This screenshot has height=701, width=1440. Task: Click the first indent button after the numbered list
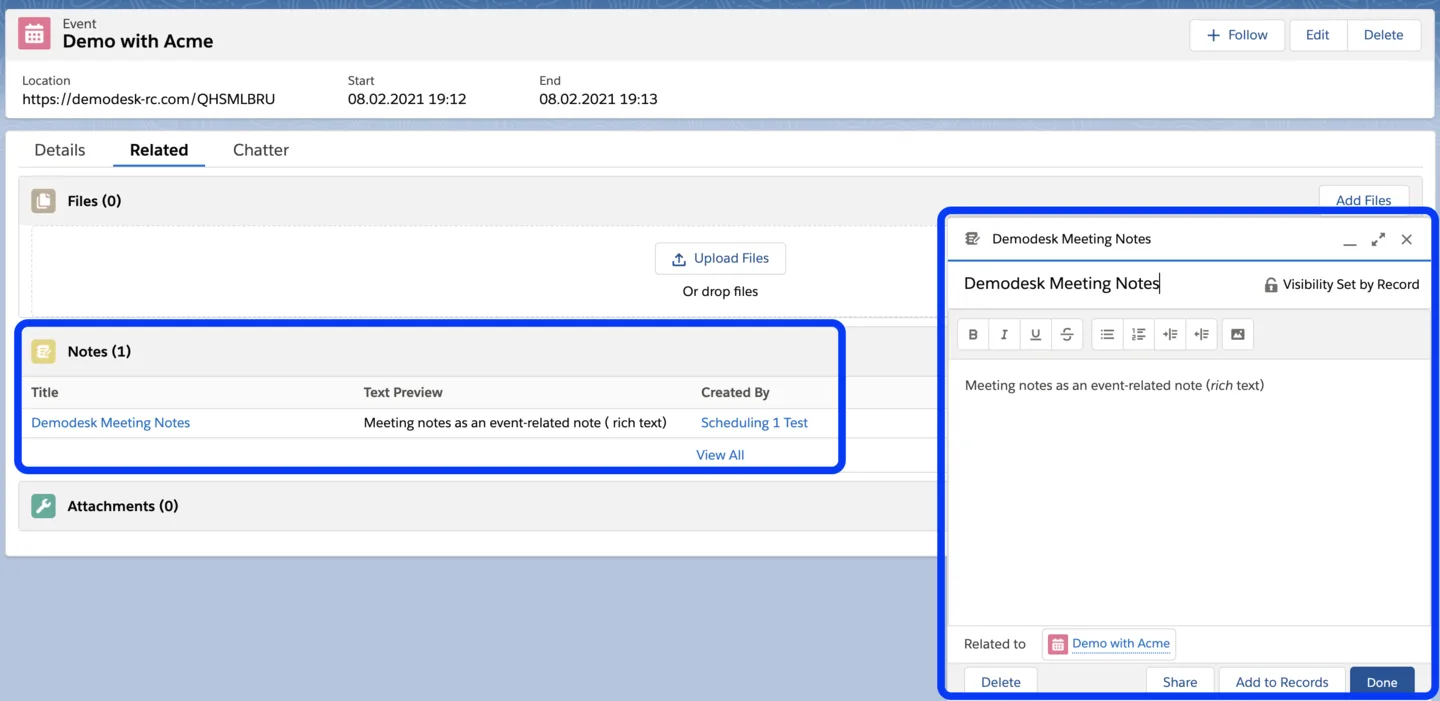click(1170, 334)
